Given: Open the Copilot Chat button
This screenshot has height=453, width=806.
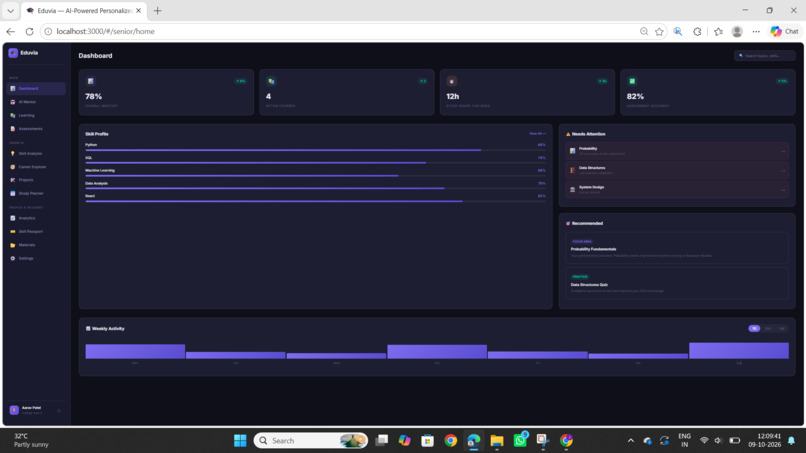Looking at the screenshot, I should click(x=785, y=31).
